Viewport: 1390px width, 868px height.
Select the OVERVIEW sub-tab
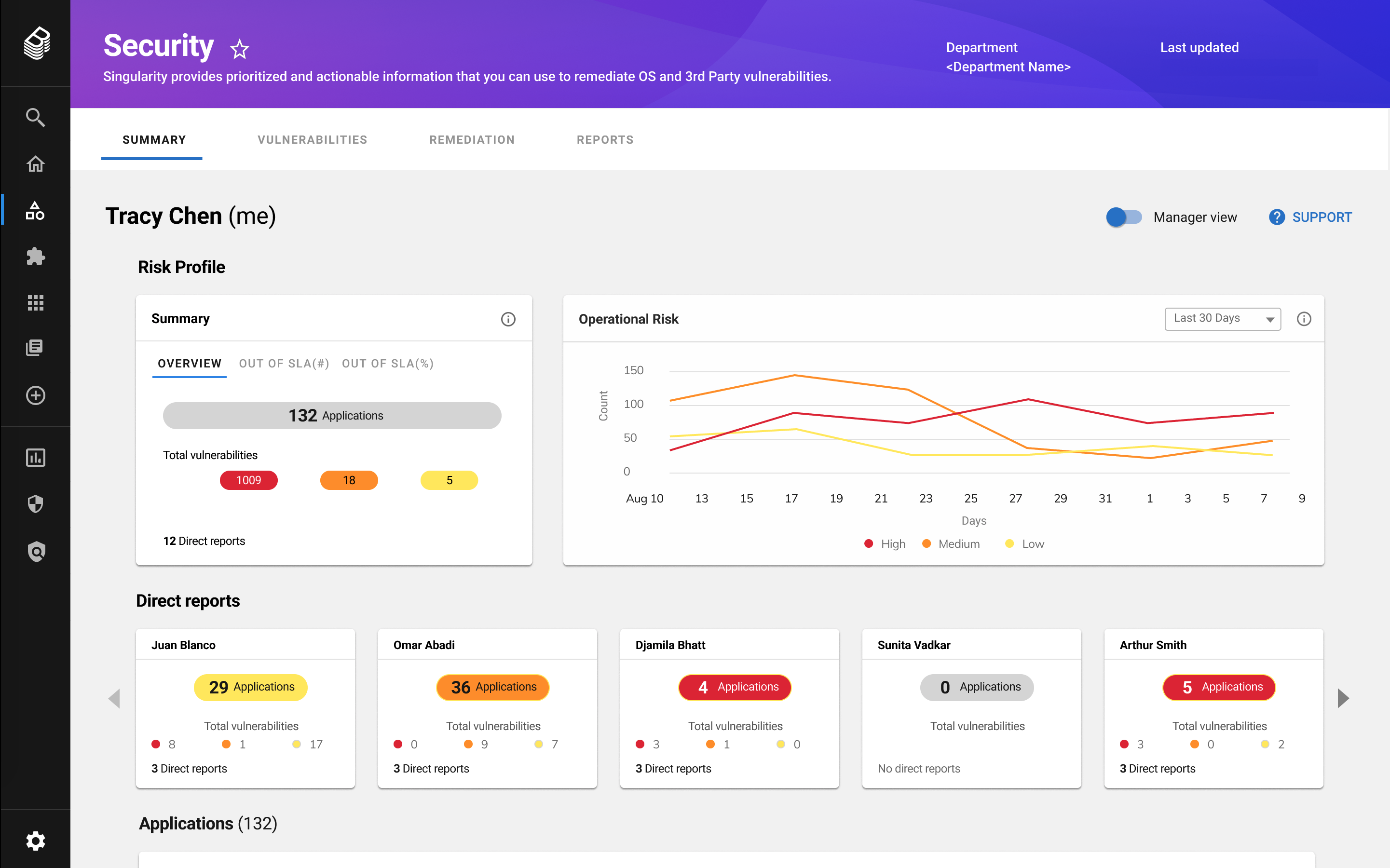pyautogui.click(x=190, y=364)
